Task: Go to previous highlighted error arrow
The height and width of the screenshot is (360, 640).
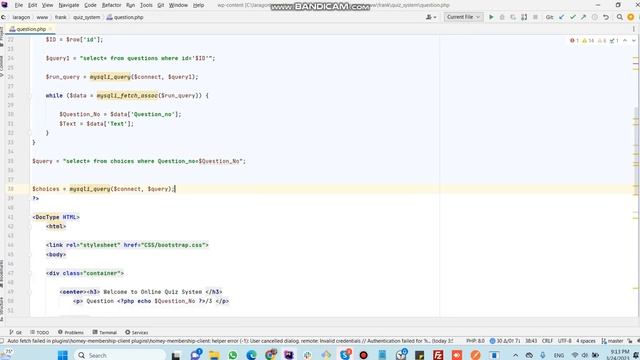Action: [625, 40]
